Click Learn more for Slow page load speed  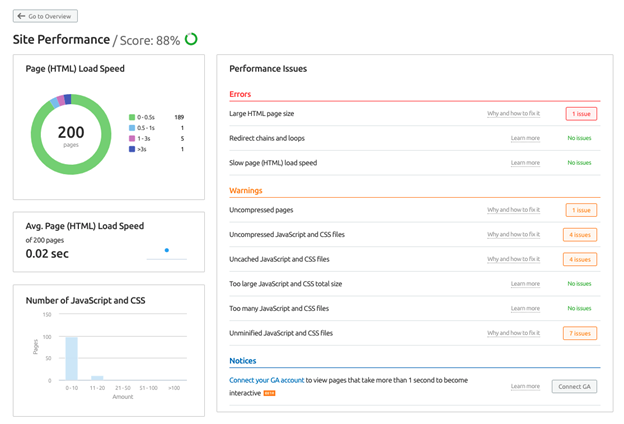(525, 162)
